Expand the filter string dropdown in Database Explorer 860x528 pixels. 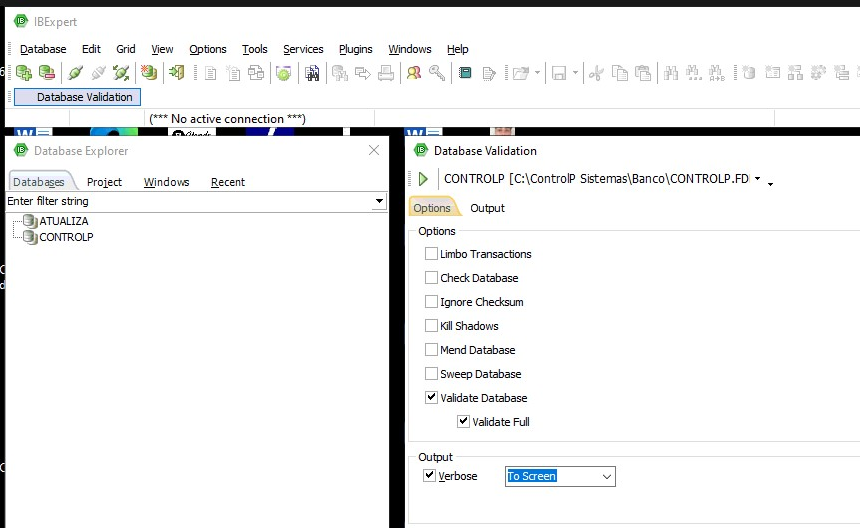(379, 201)
